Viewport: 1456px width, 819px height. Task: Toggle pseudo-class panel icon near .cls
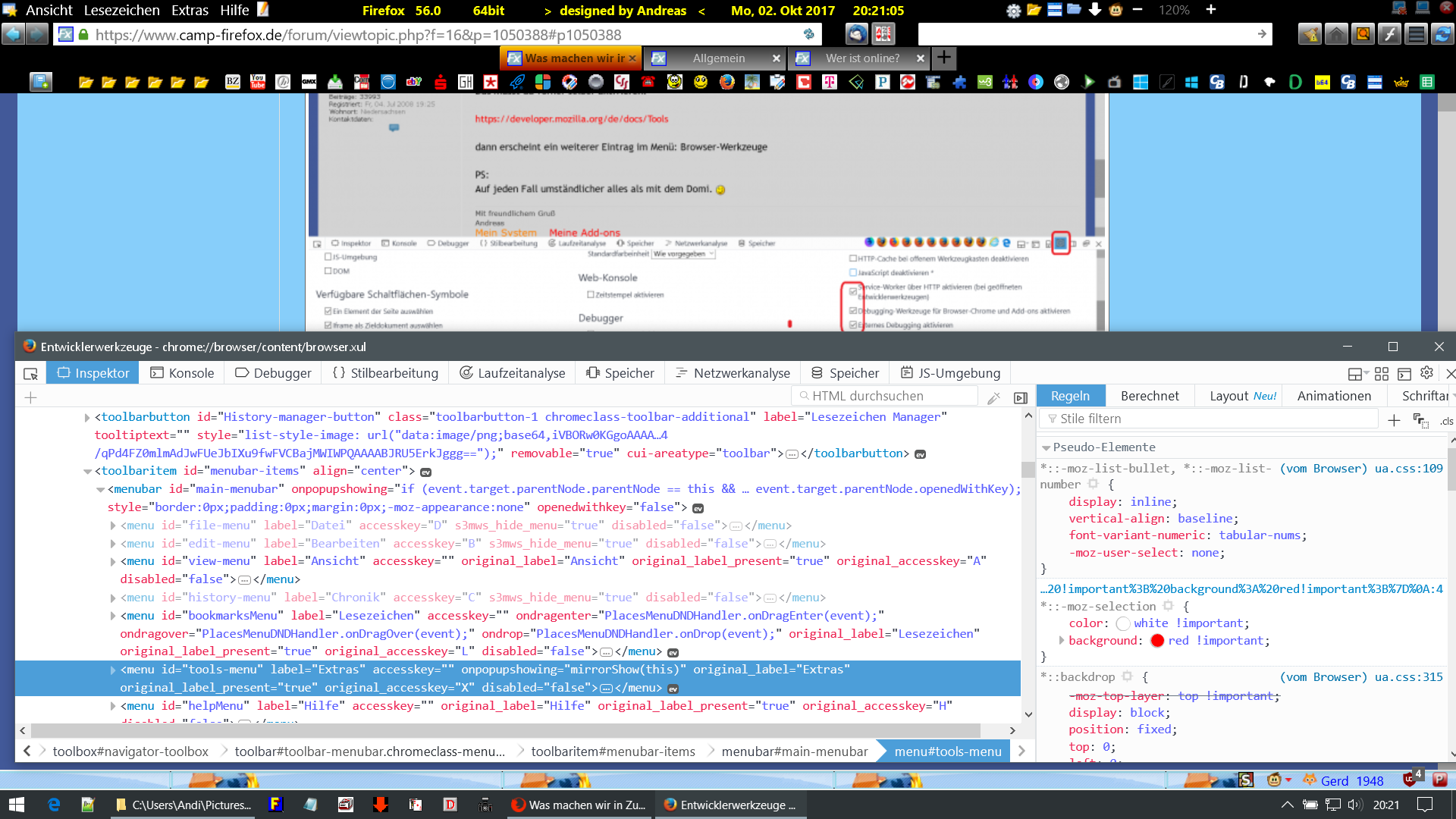[1420, 420]
